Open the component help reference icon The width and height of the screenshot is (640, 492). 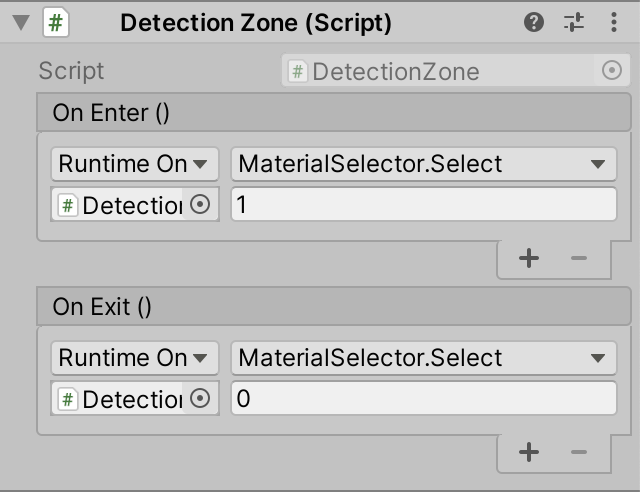pos(537,22)
